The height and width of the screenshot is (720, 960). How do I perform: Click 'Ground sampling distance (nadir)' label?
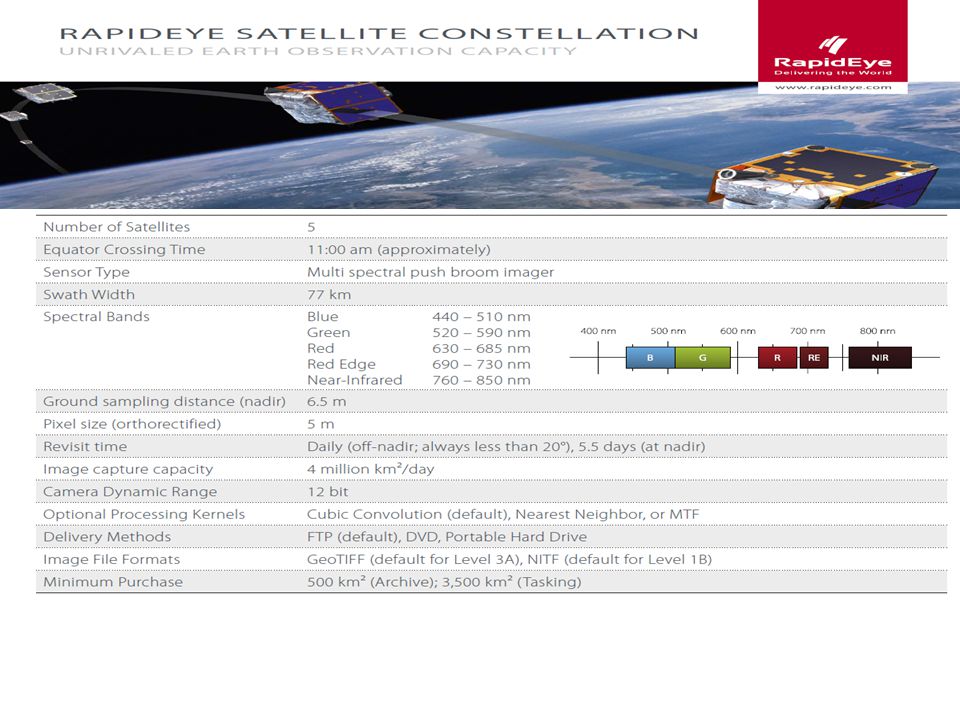tap(164, 402)
